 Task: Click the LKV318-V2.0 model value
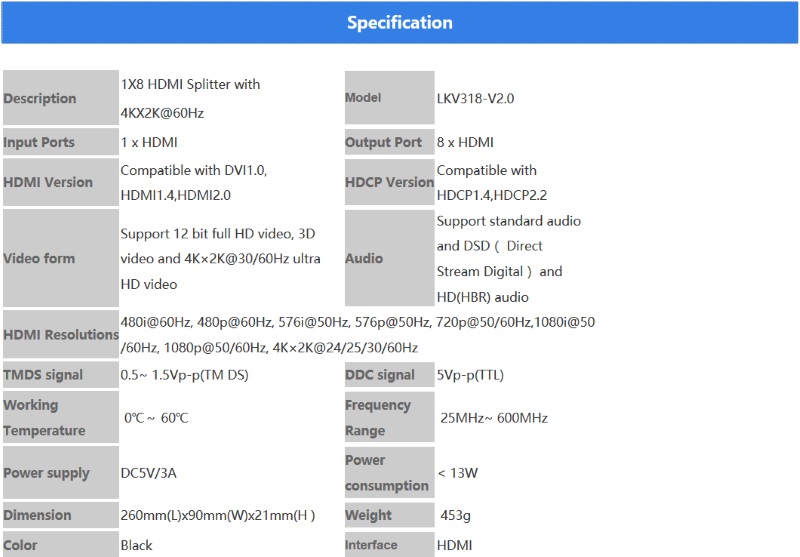tap(476, 98)
